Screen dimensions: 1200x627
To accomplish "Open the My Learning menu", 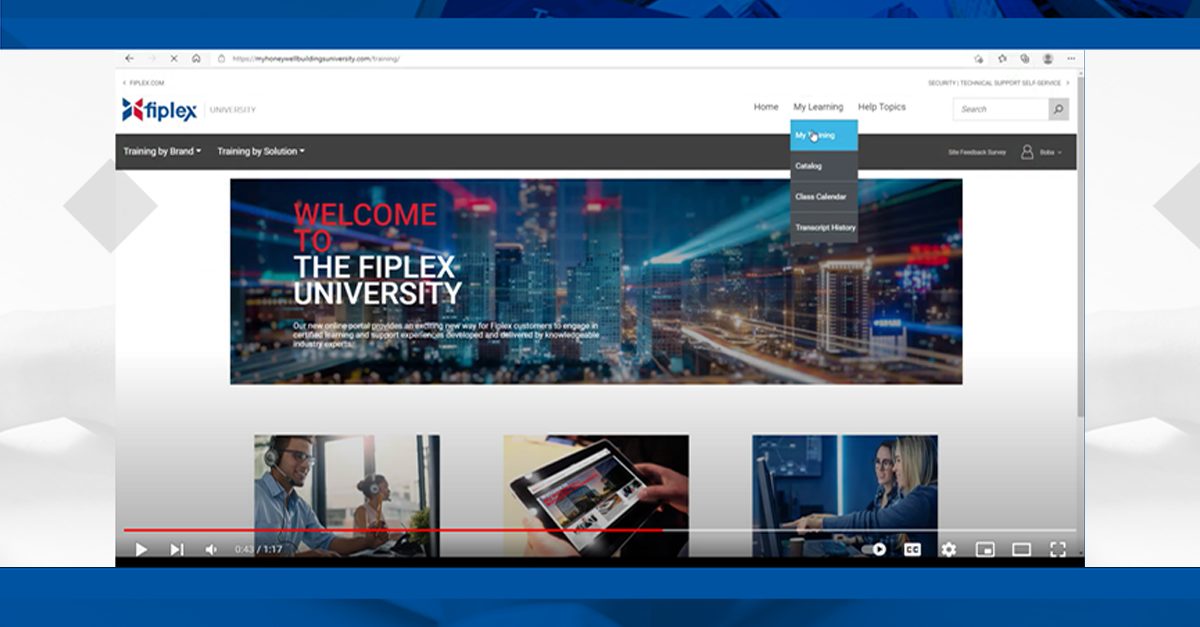I will (x=818, y=107).
